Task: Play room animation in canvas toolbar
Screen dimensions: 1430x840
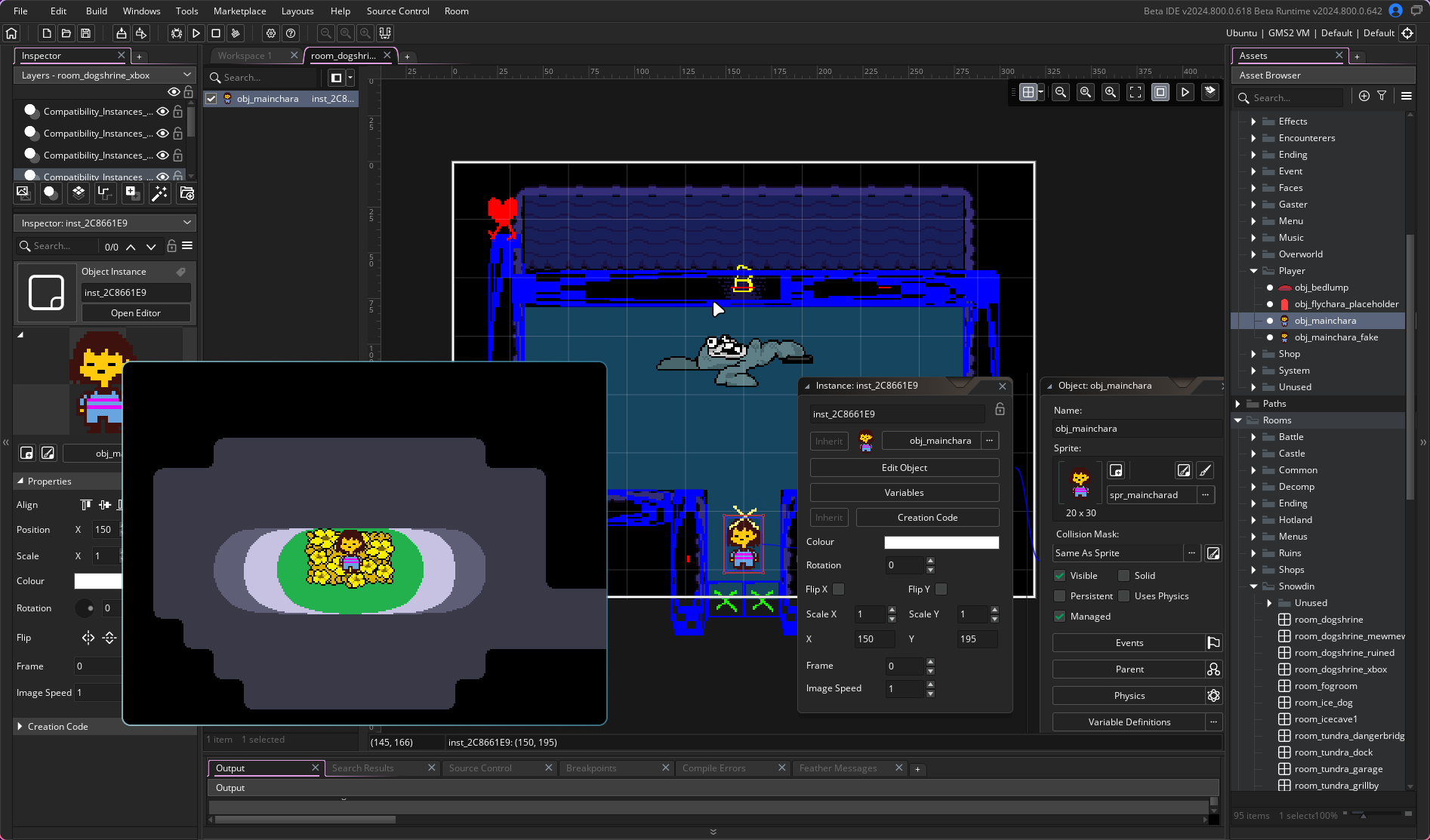Action: pos(1185,92)
